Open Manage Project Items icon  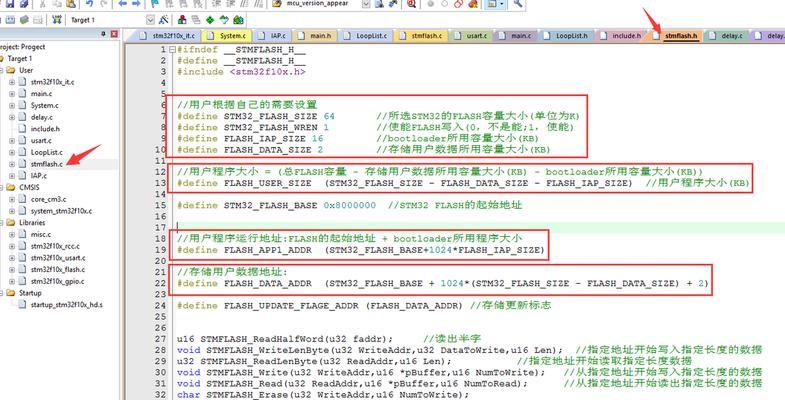click(182, 20)
